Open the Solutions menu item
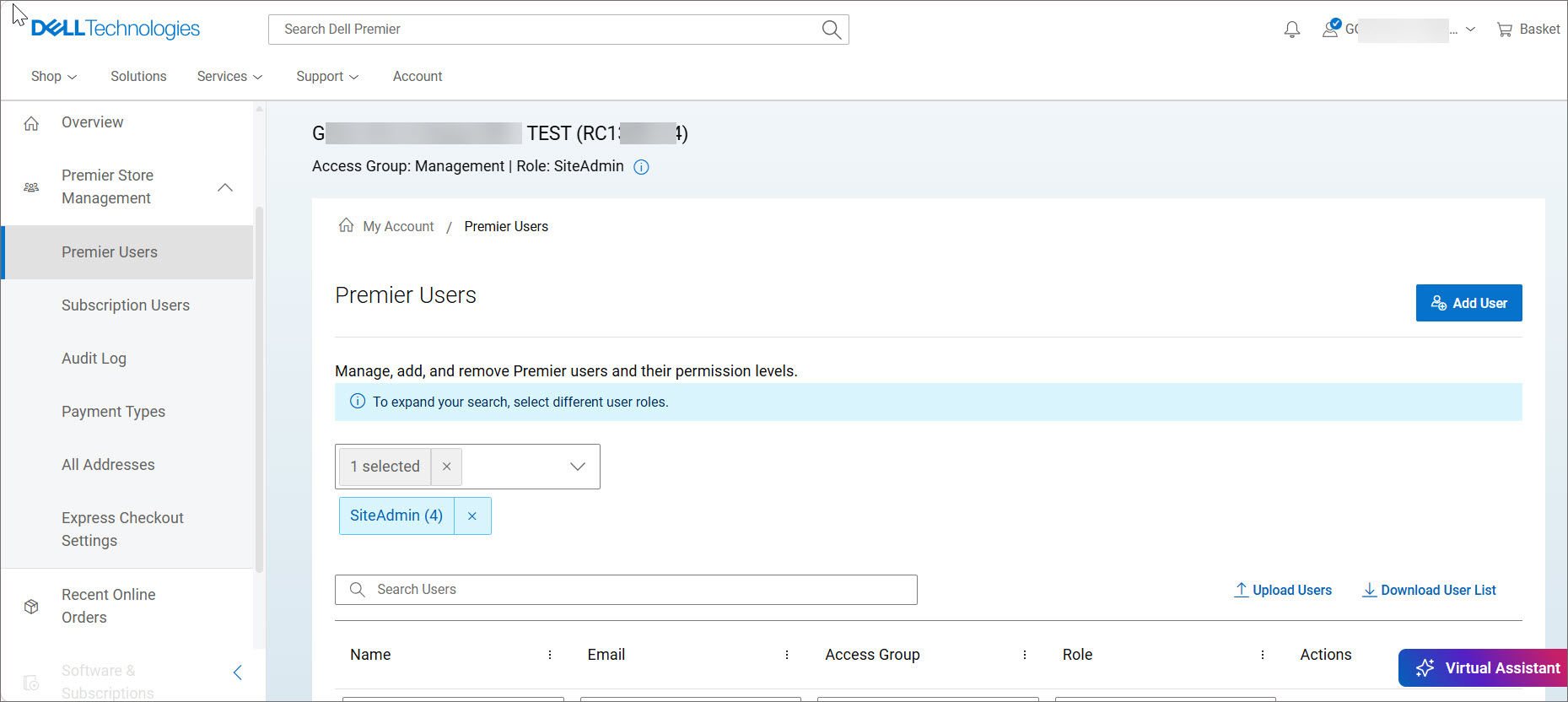Image resolution: width=1568 pixels, height=702 pixels. (x=138, y=77)
